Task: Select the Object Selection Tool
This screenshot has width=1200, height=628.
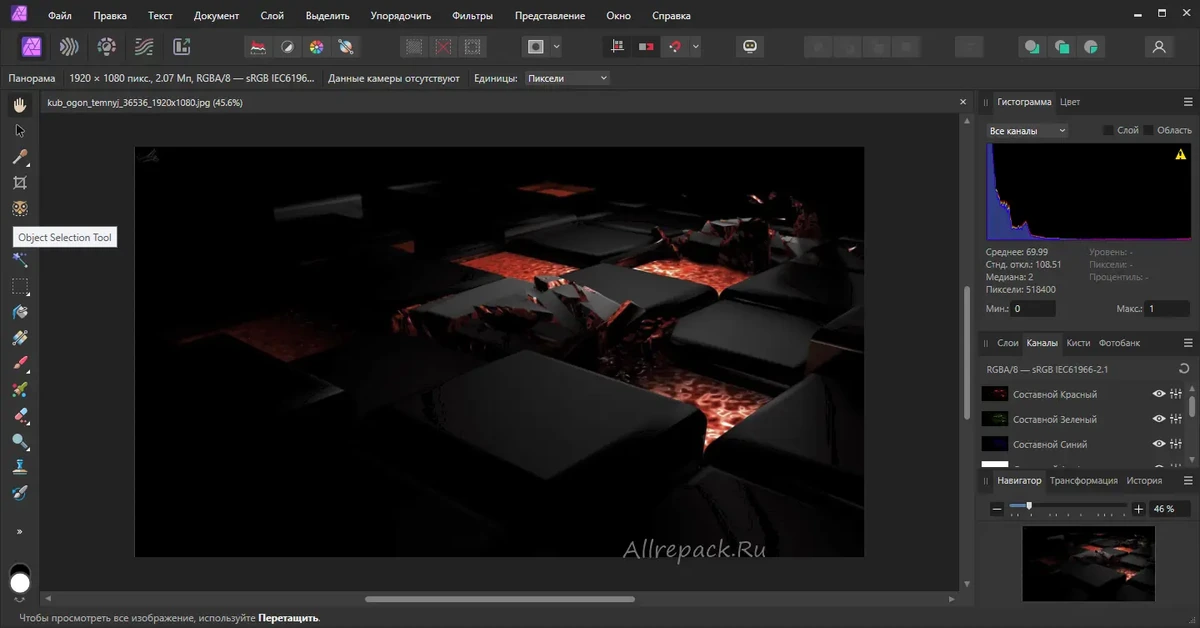Action: [x=19, y=209]
